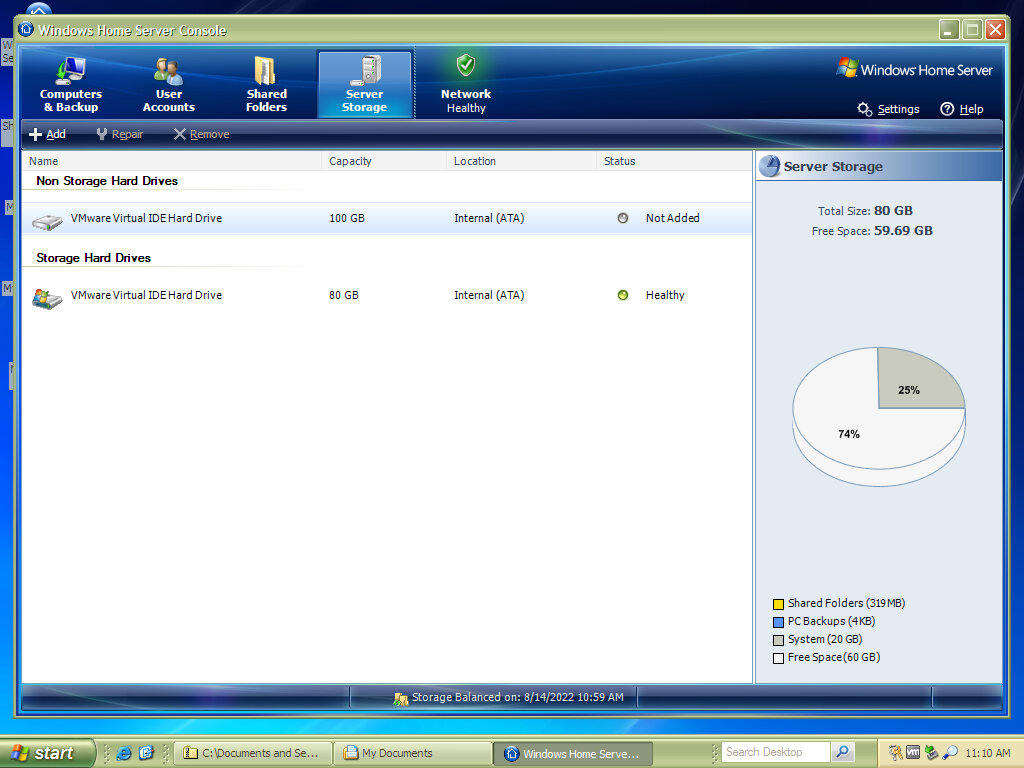Open the Shared Folders tab
The height and width of the screenshot is (768, 1024).
[x=266, y=84]
